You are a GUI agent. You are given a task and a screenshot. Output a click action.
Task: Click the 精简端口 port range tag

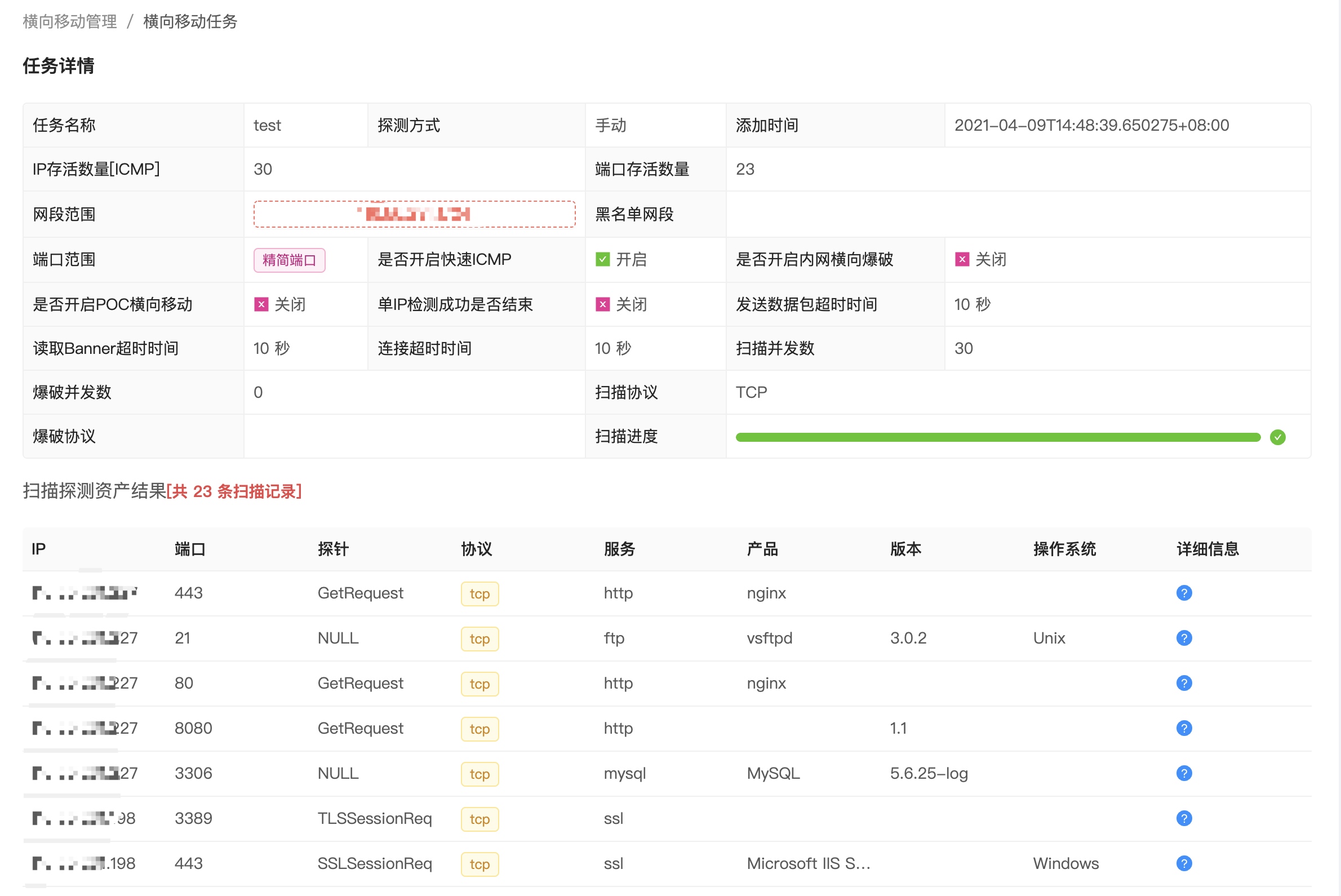click(289, 260)
